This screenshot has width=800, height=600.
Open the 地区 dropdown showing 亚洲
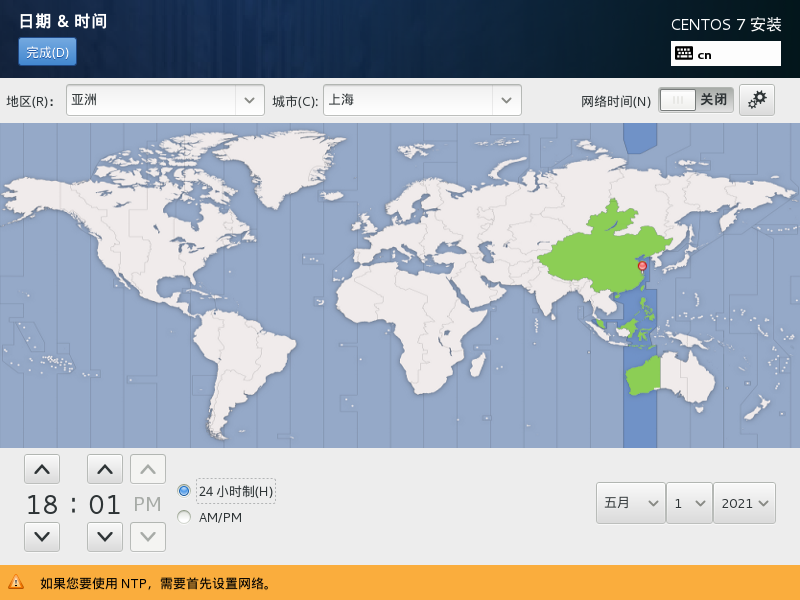pyautogui.click(x=160, y=99)
